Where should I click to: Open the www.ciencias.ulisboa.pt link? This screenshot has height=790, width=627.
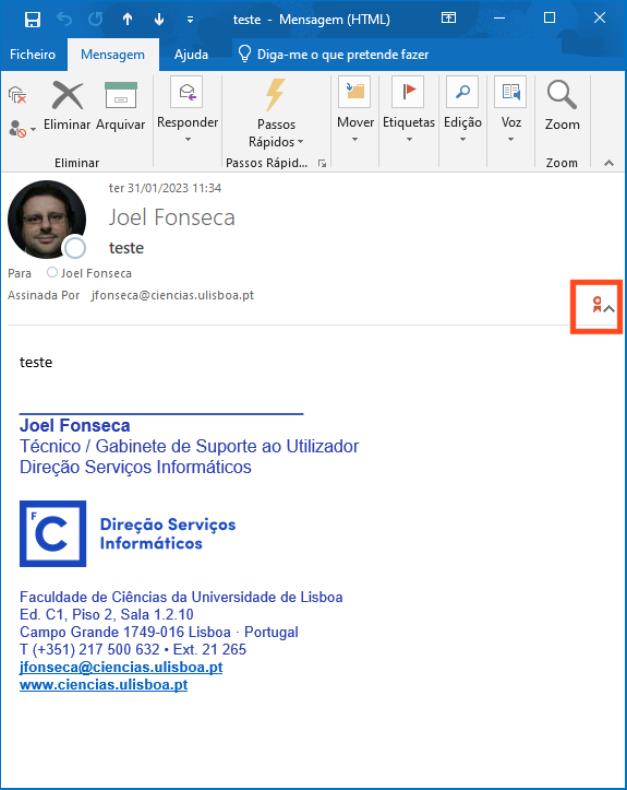coord(104,685)
